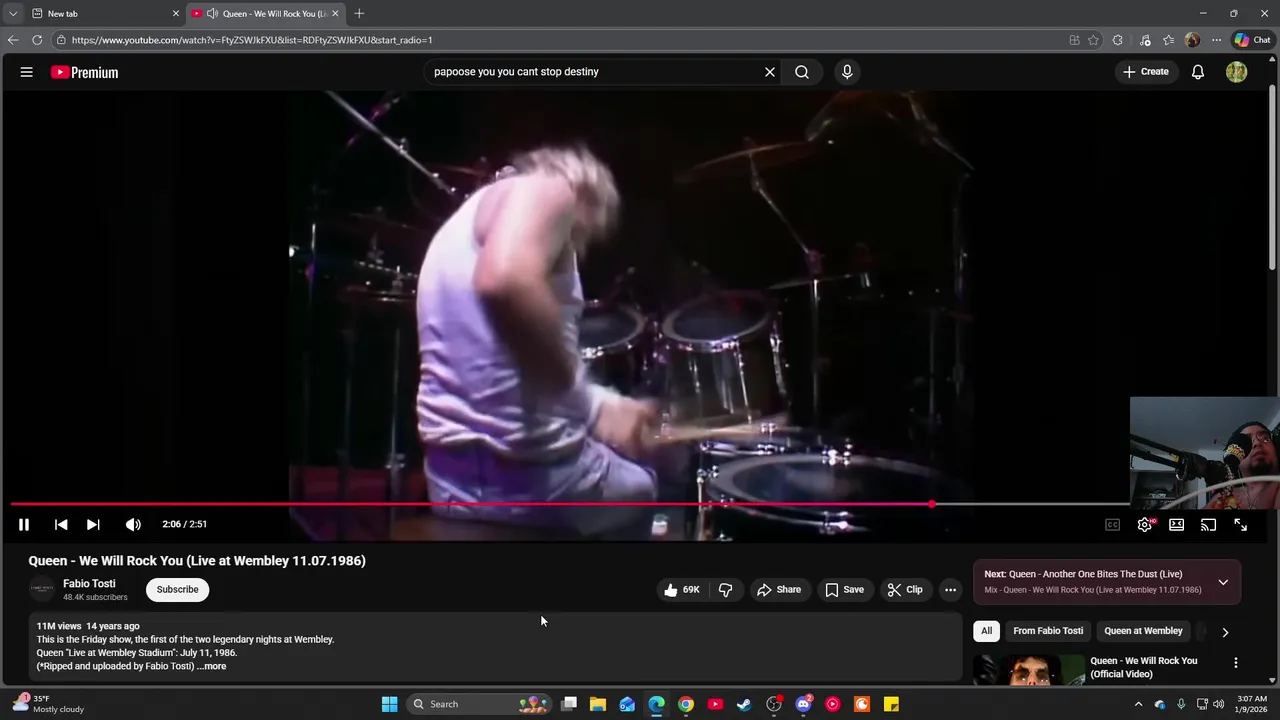Create a Clip of the video

click(905, 590)
